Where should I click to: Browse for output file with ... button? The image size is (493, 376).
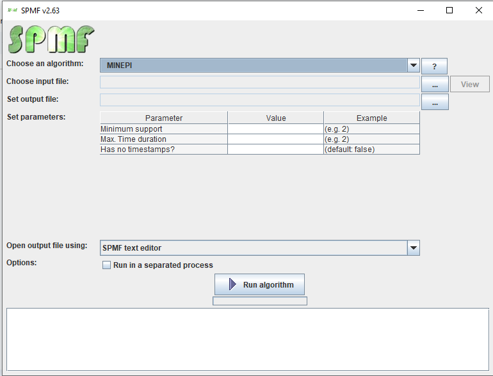click(x=435, y=102)
